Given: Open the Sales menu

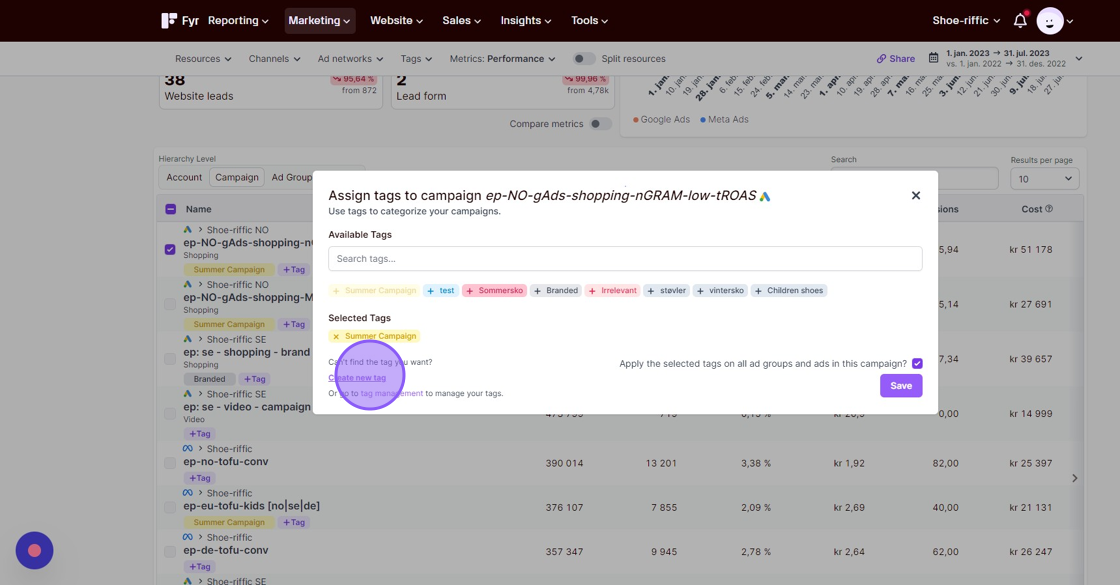Looking at the screenshot, I should [x=461, y=21].
